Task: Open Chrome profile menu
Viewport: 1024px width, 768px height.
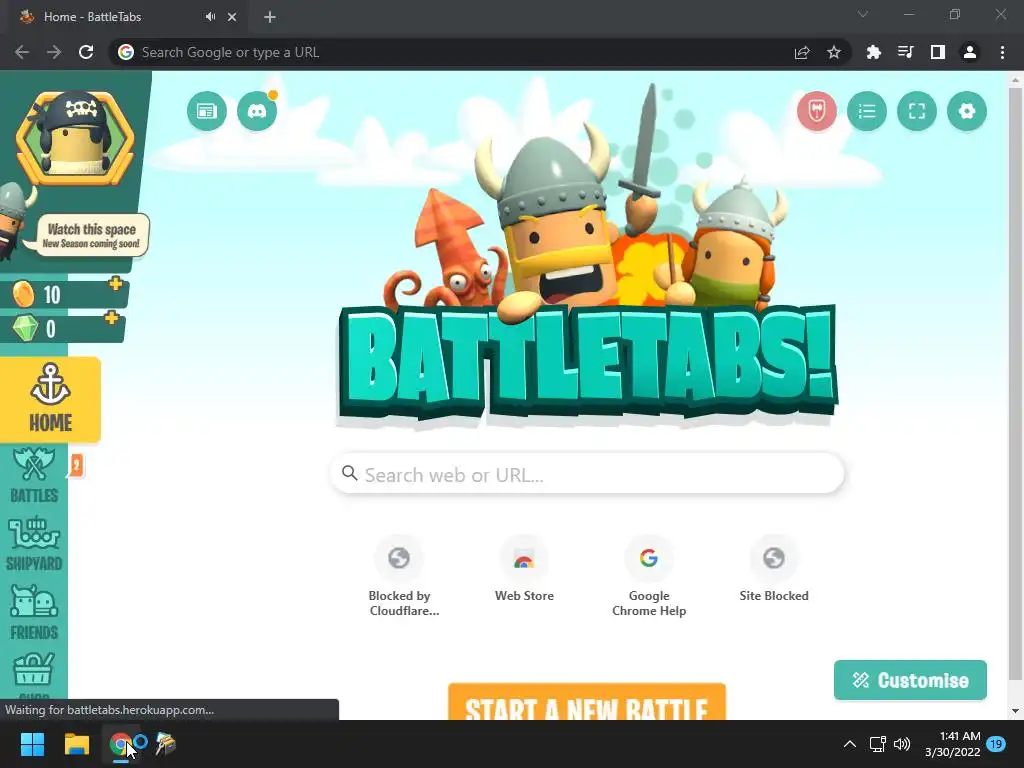Action: click(x=970, y=52)
